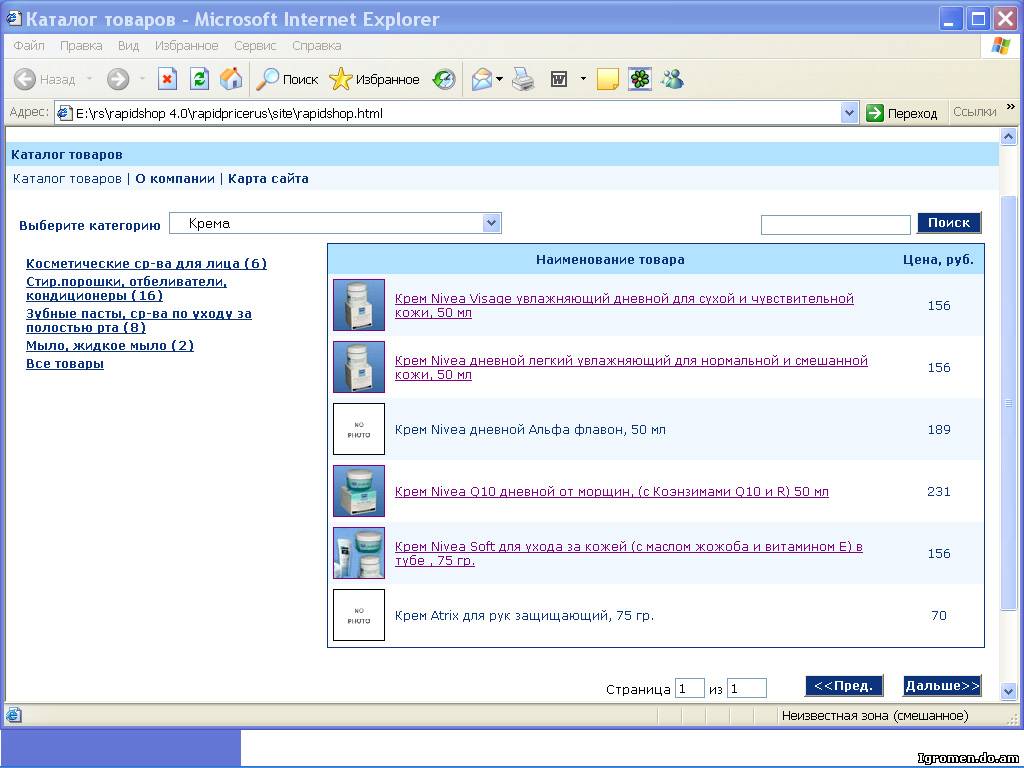Click the Back (Назад) navigation button
This screenshot has height=768, width=1024.
(x=44, y=80)
